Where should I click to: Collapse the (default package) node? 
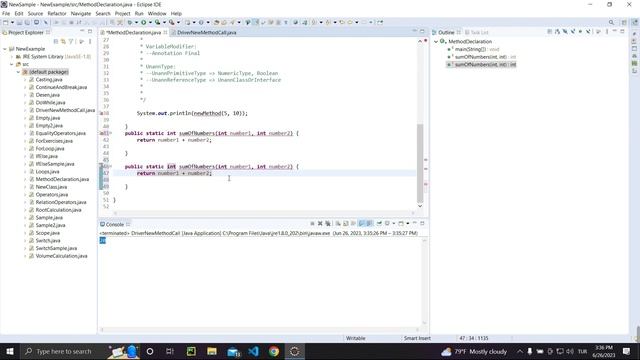18,72
